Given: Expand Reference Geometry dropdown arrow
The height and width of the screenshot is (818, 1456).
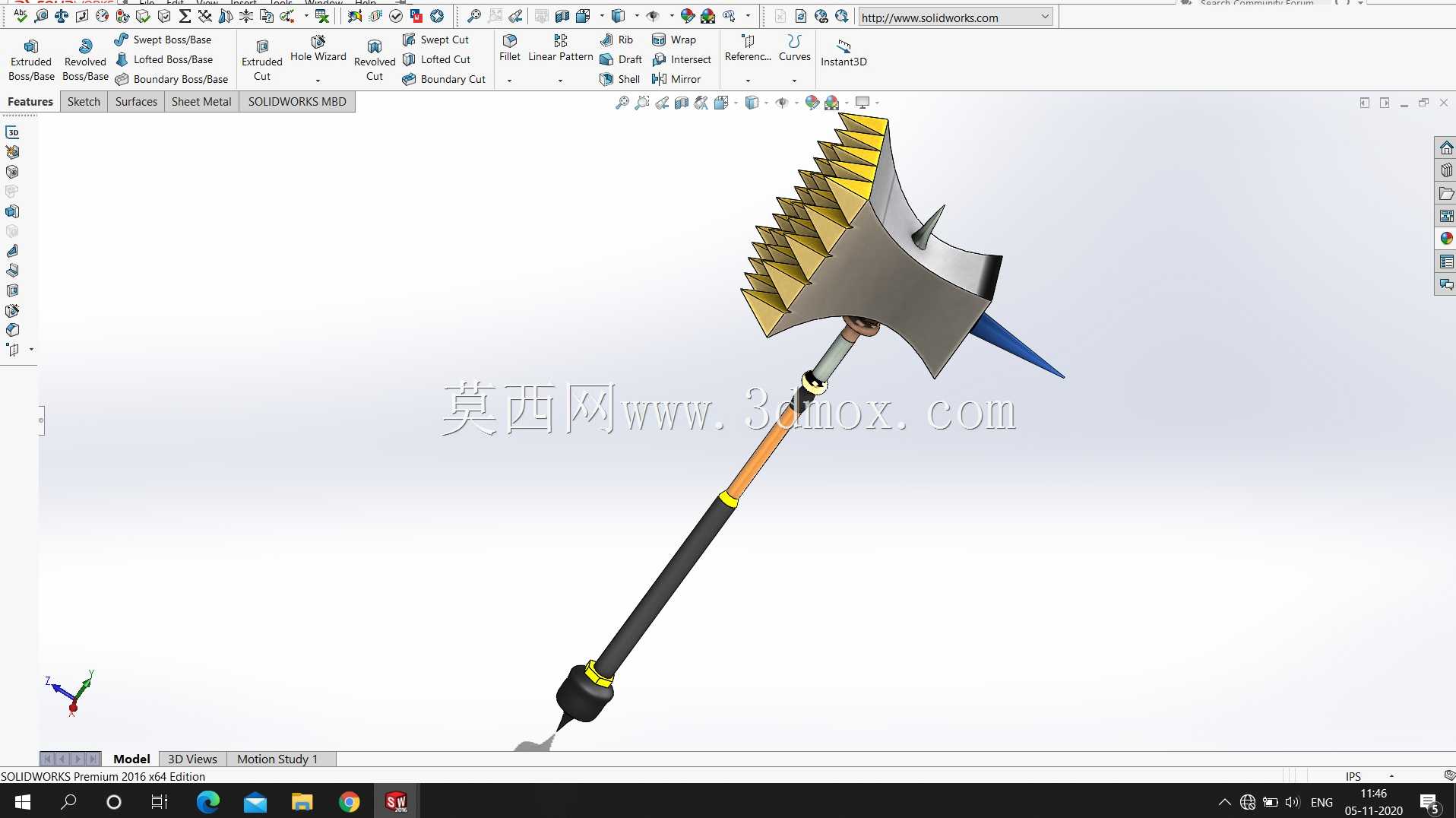Looking at the screenshot, I should coord(748,81).
